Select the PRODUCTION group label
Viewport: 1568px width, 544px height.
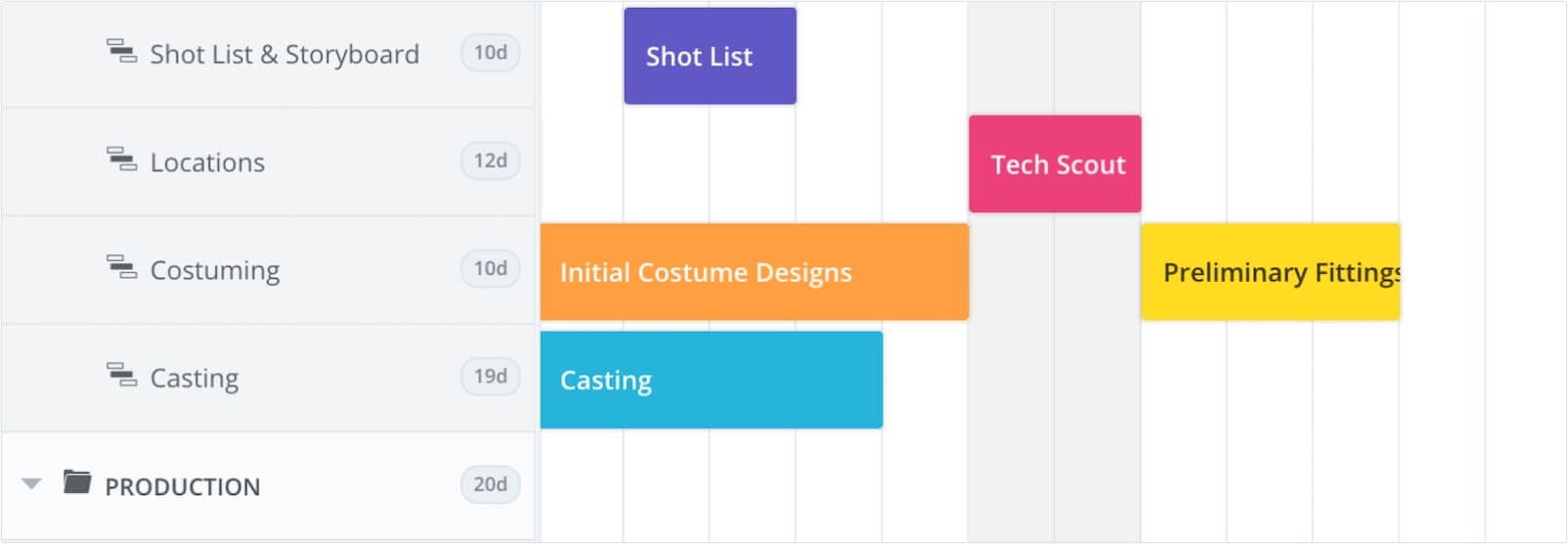pyautogui.click(x=183, y=486)
